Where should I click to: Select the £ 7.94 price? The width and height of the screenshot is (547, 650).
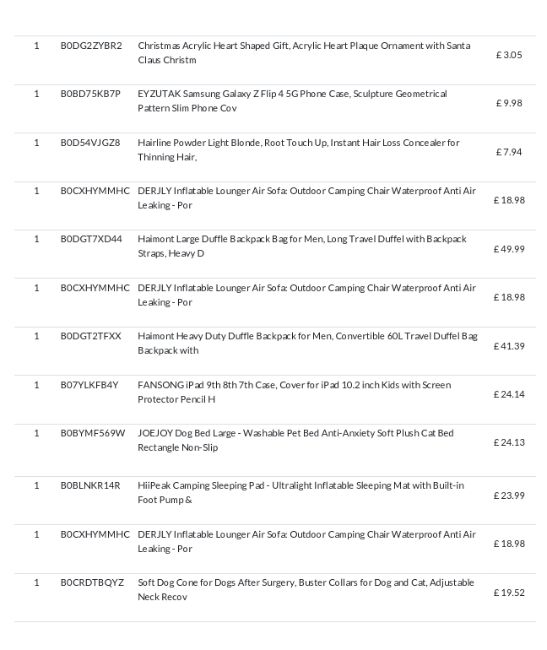[509, 152]
